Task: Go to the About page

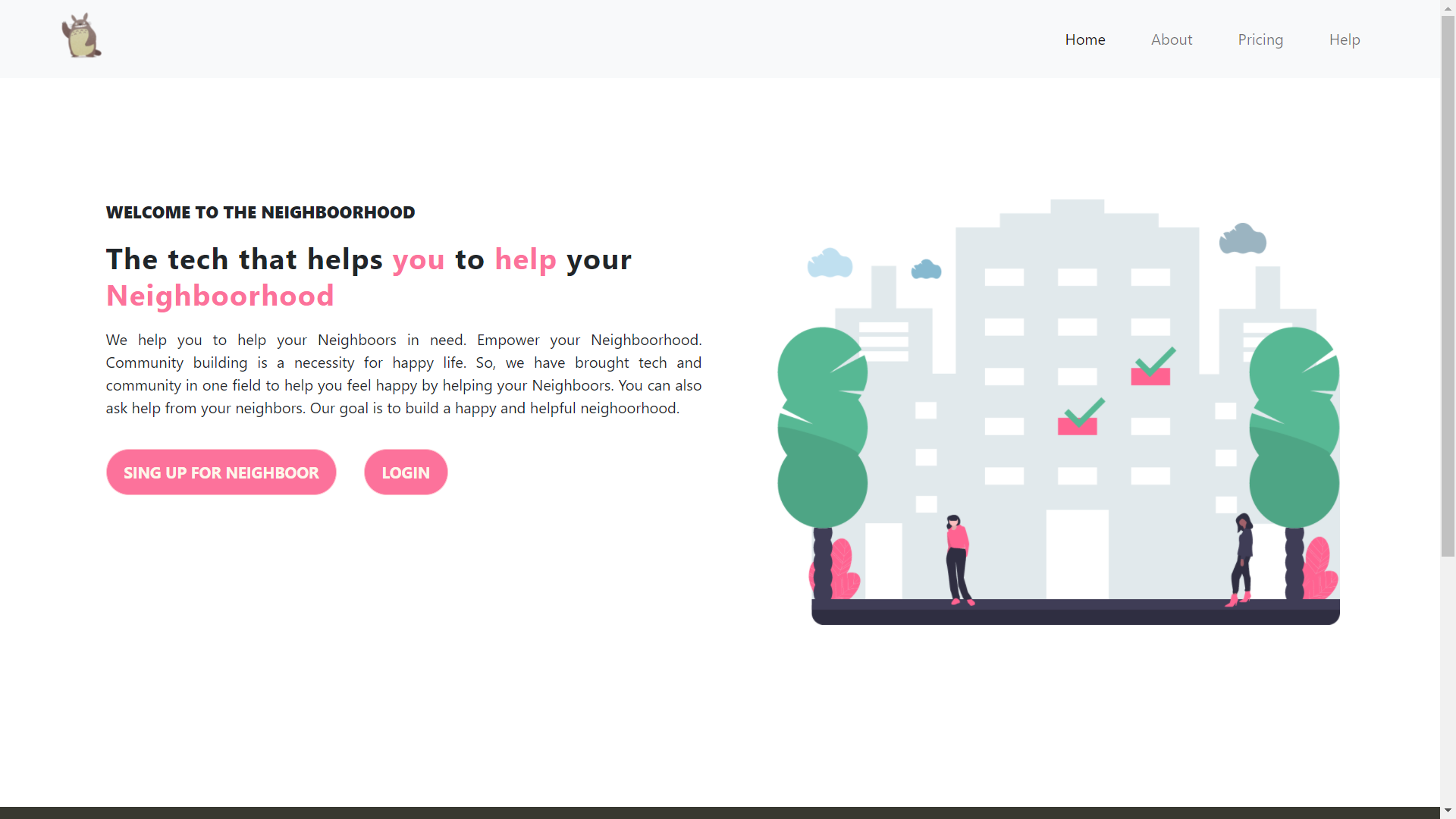Action: 1171,39
